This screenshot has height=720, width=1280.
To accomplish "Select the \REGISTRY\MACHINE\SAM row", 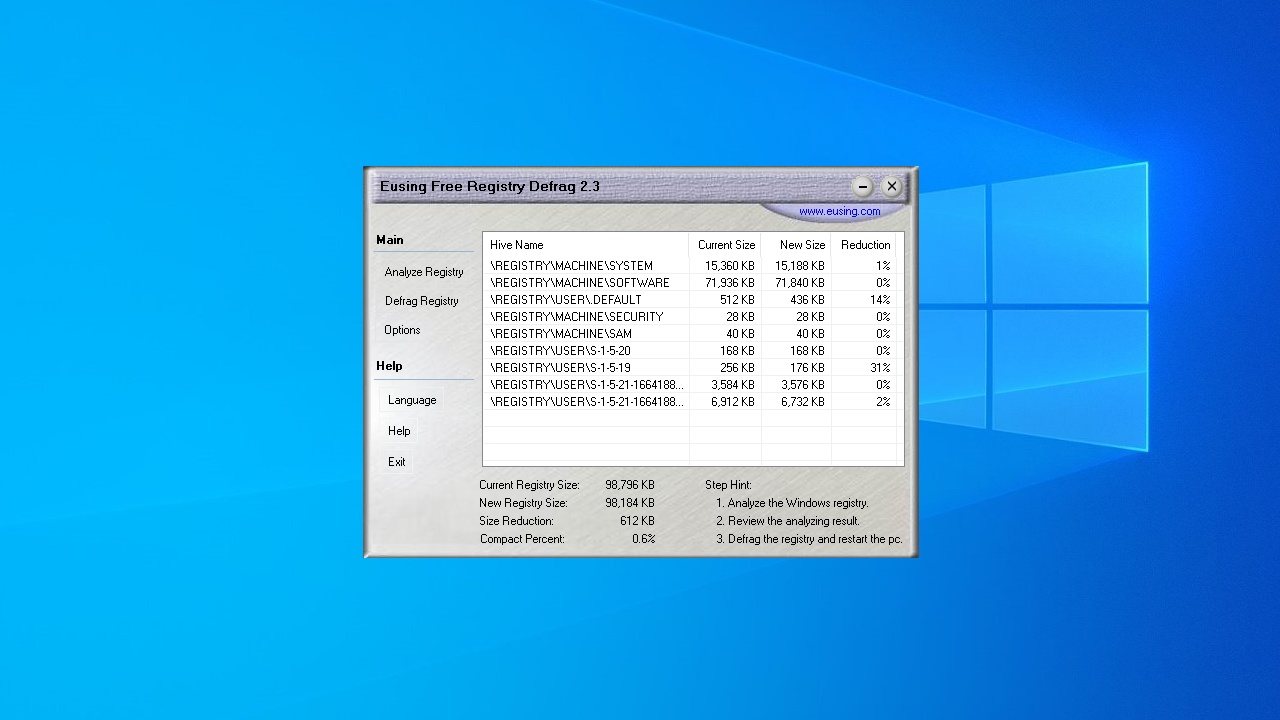I will (690, 334).
